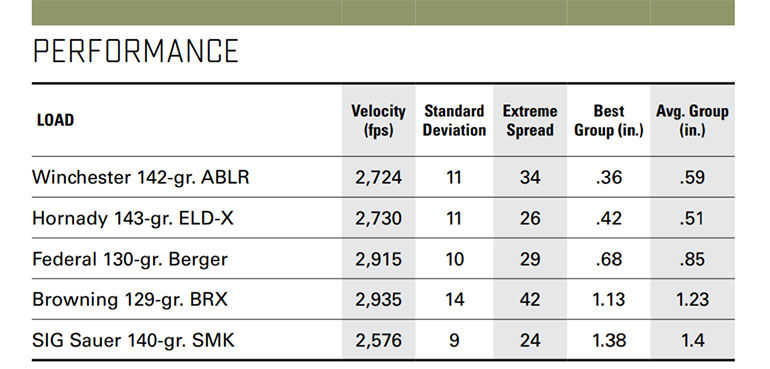Click the Extreme Spread column header

(x=530, y=121)
